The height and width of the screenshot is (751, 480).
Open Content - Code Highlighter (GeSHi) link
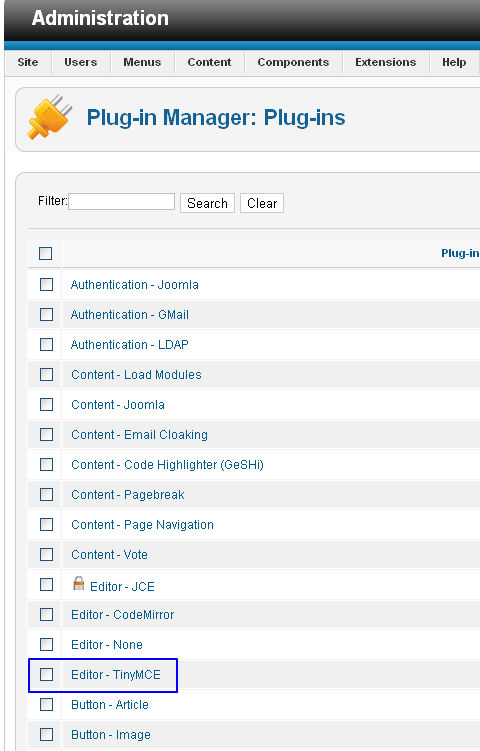pyautogui.click(x=167, y=465)
